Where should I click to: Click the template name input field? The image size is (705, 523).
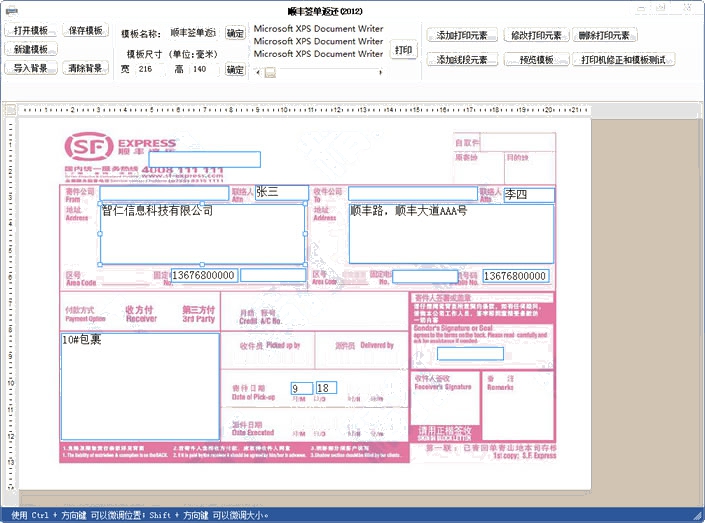click(x=192, y=33)
